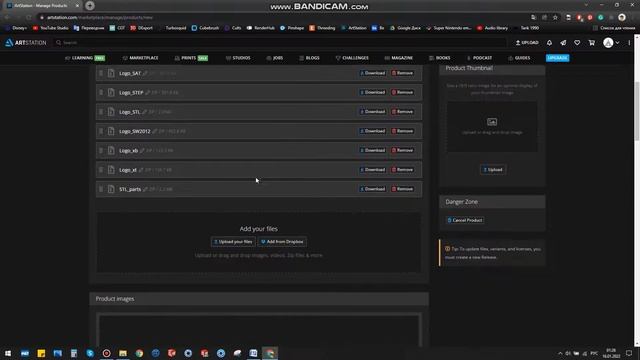The height and width of the screenshot is (360, 640).
Task: Open the Pinshape bookmark
Action: (x=292, y=28)
